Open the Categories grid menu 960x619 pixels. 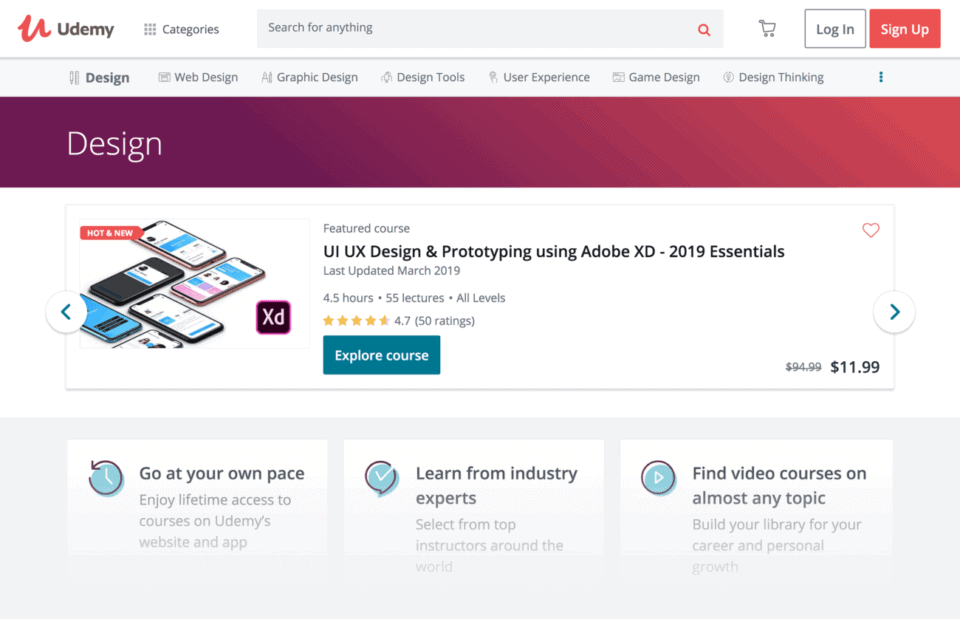point(181,29)
